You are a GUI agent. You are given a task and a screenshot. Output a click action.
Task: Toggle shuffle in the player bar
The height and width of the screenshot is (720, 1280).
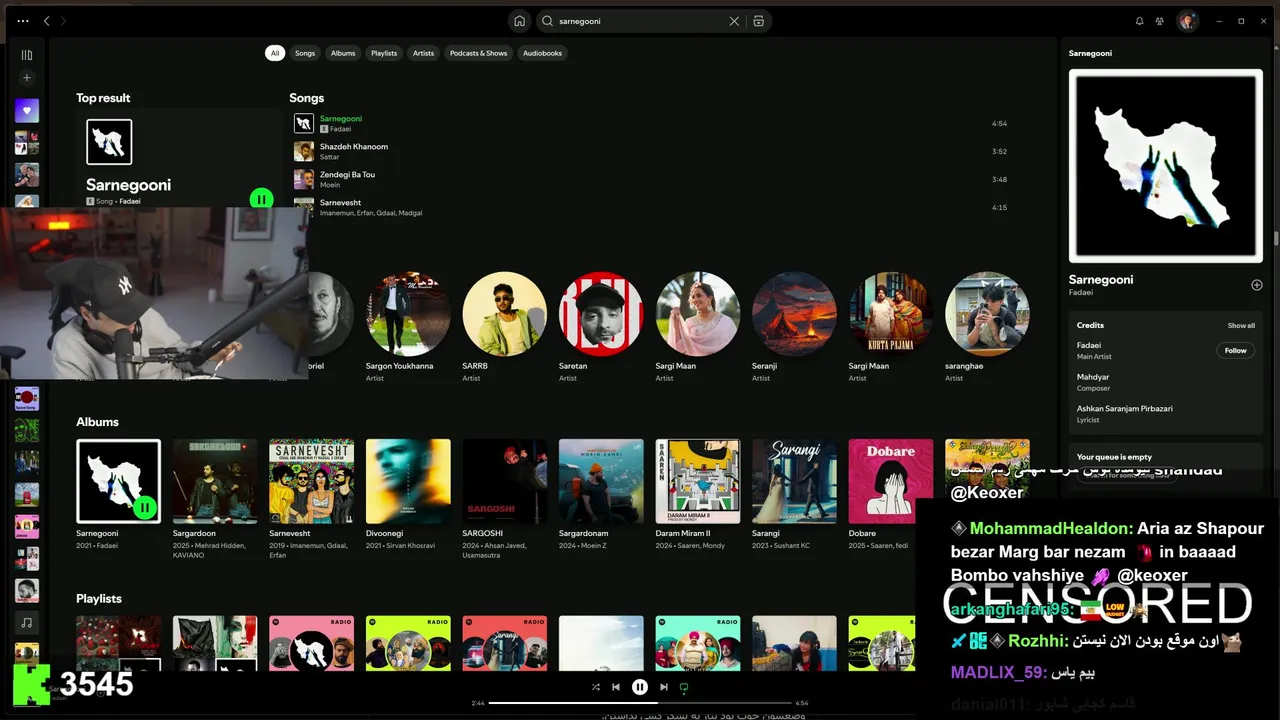tap(596, 687)
